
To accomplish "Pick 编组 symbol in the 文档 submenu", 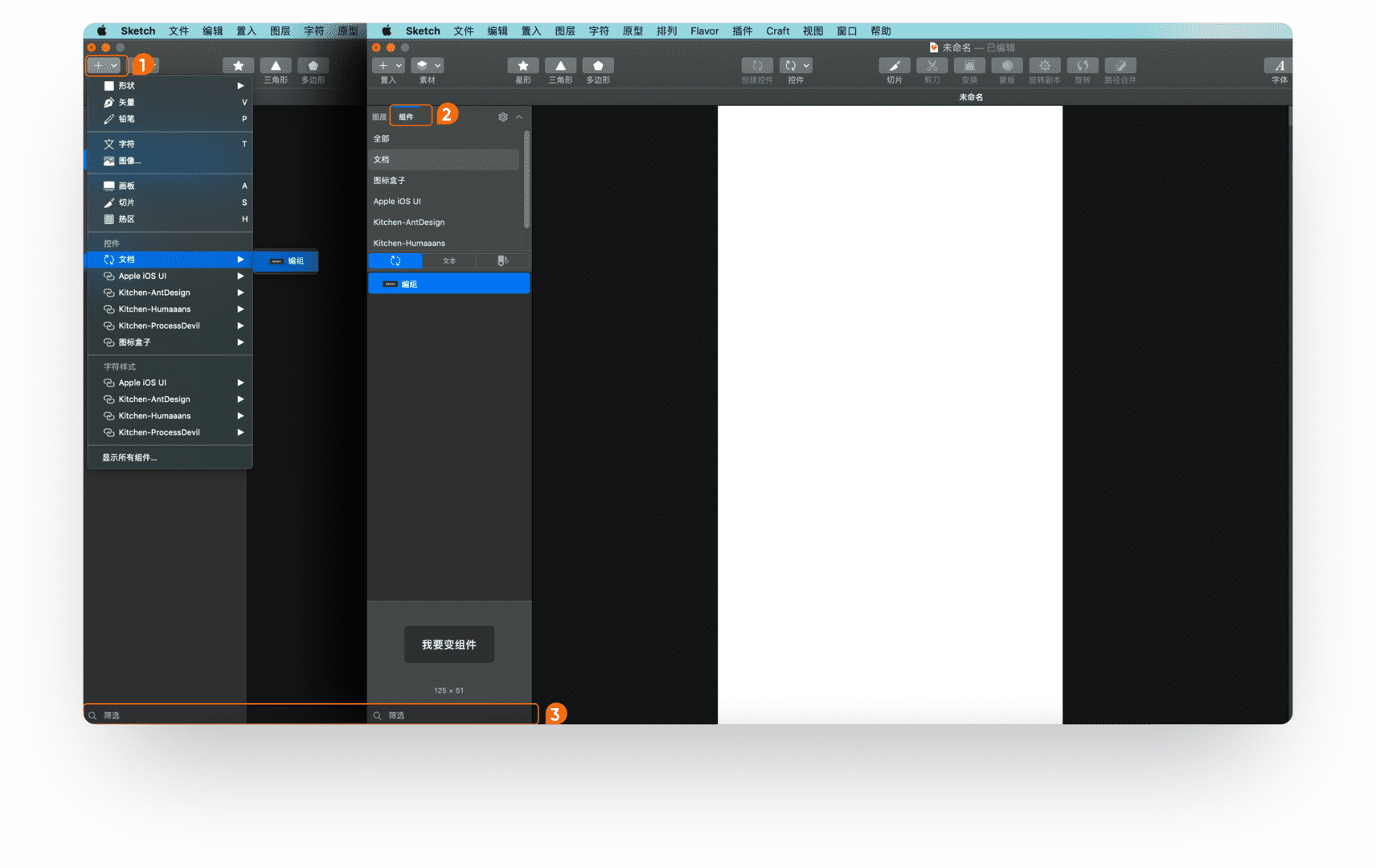I will (x=286, y=261).
